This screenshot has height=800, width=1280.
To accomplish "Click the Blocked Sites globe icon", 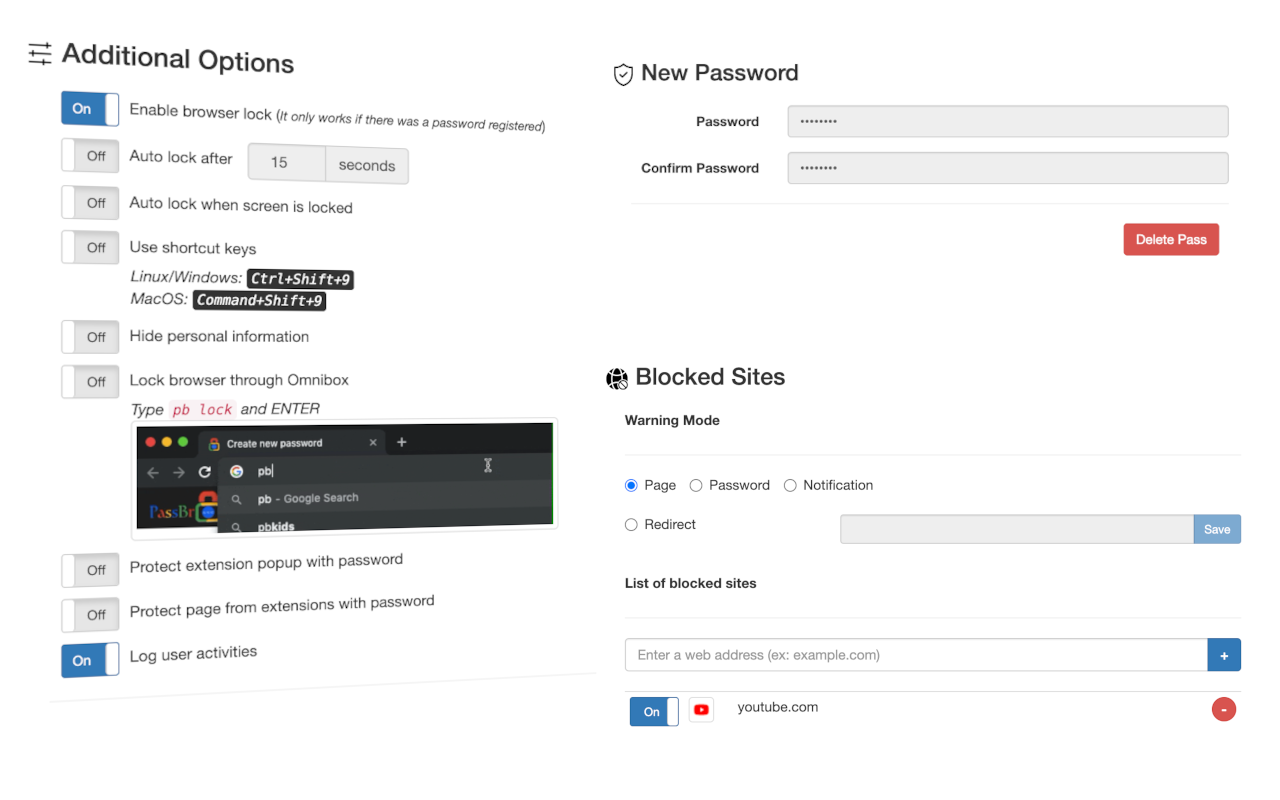I will (617, 378).
